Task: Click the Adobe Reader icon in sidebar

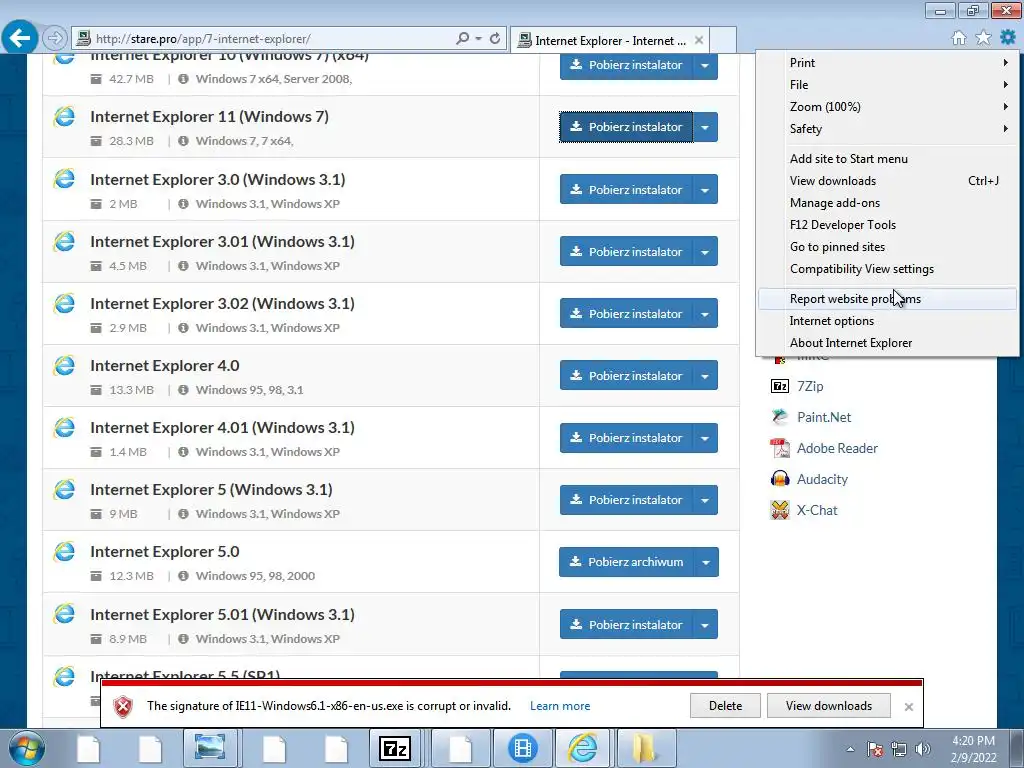Action: [x=780, y=448]
